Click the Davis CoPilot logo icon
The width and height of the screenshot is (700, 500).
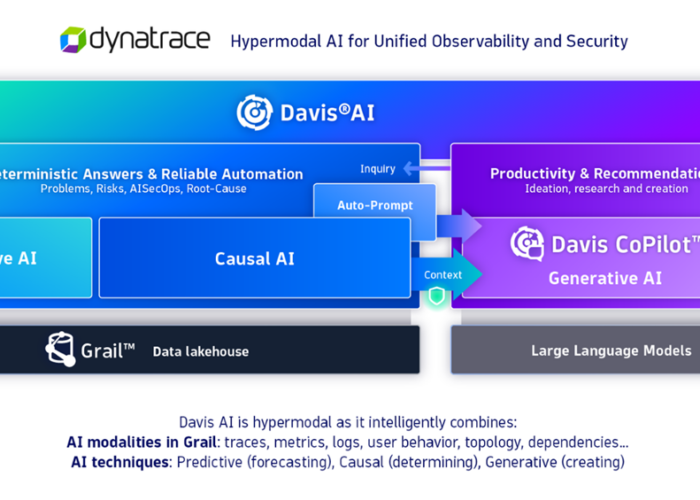527,243
